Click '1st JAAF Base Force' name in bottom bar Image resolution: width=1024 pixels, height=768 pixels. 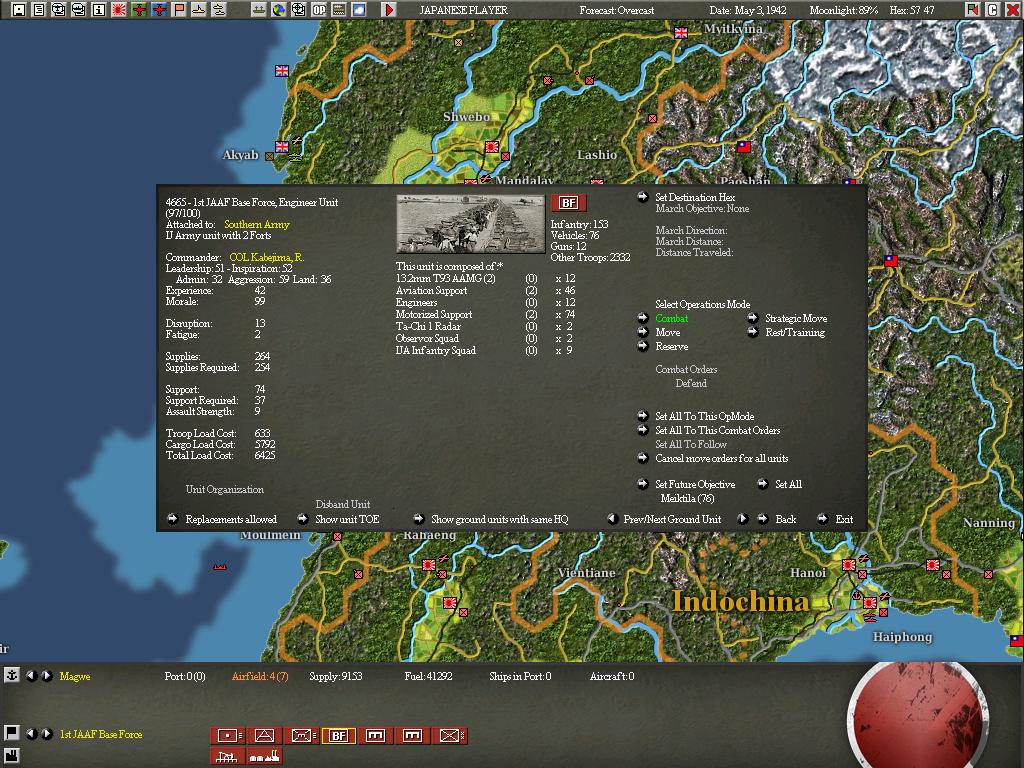[101, 734]
